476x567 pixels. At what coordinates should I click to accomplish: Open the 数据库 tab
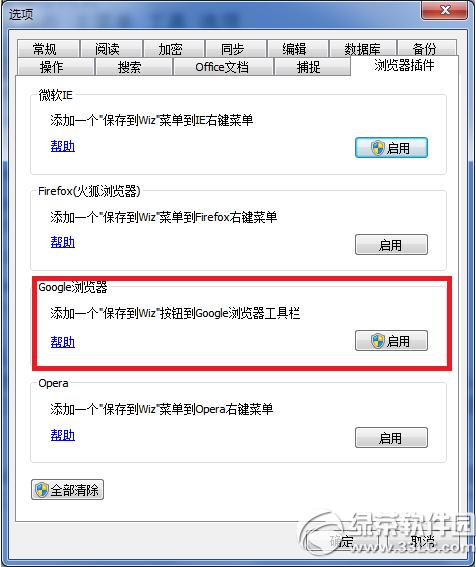coord(363,48)
